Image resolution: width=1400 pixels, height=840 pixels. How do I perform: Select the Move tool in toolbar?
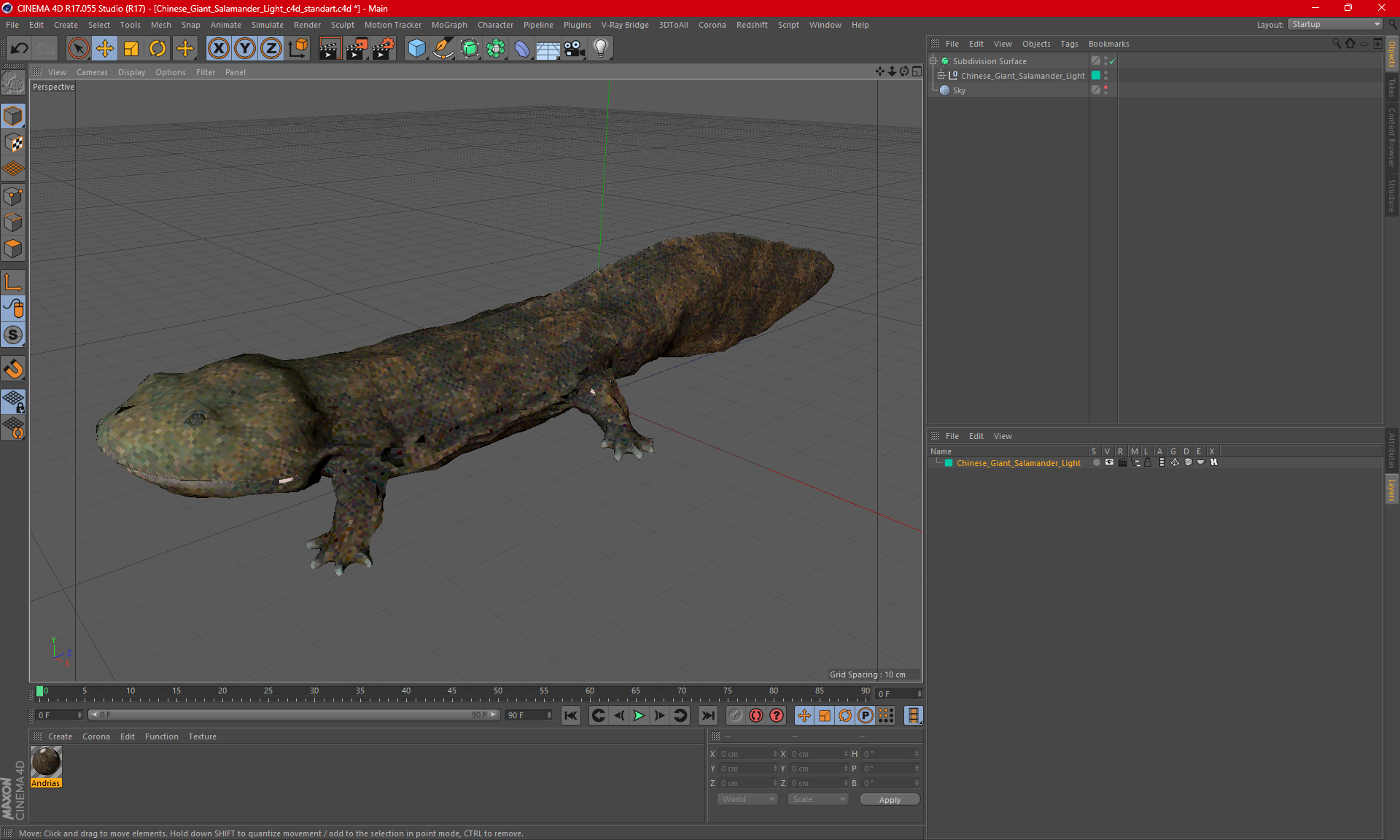105,49
